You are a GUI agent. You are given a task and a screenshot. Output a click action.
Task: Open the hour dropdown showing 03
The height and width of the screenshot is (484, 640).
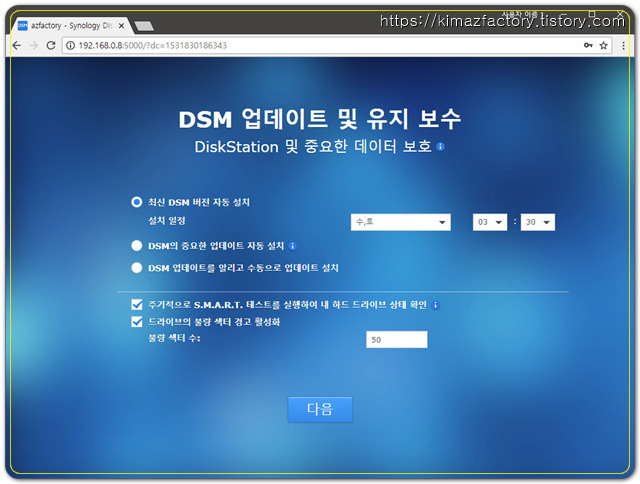(x=490, y=222)
